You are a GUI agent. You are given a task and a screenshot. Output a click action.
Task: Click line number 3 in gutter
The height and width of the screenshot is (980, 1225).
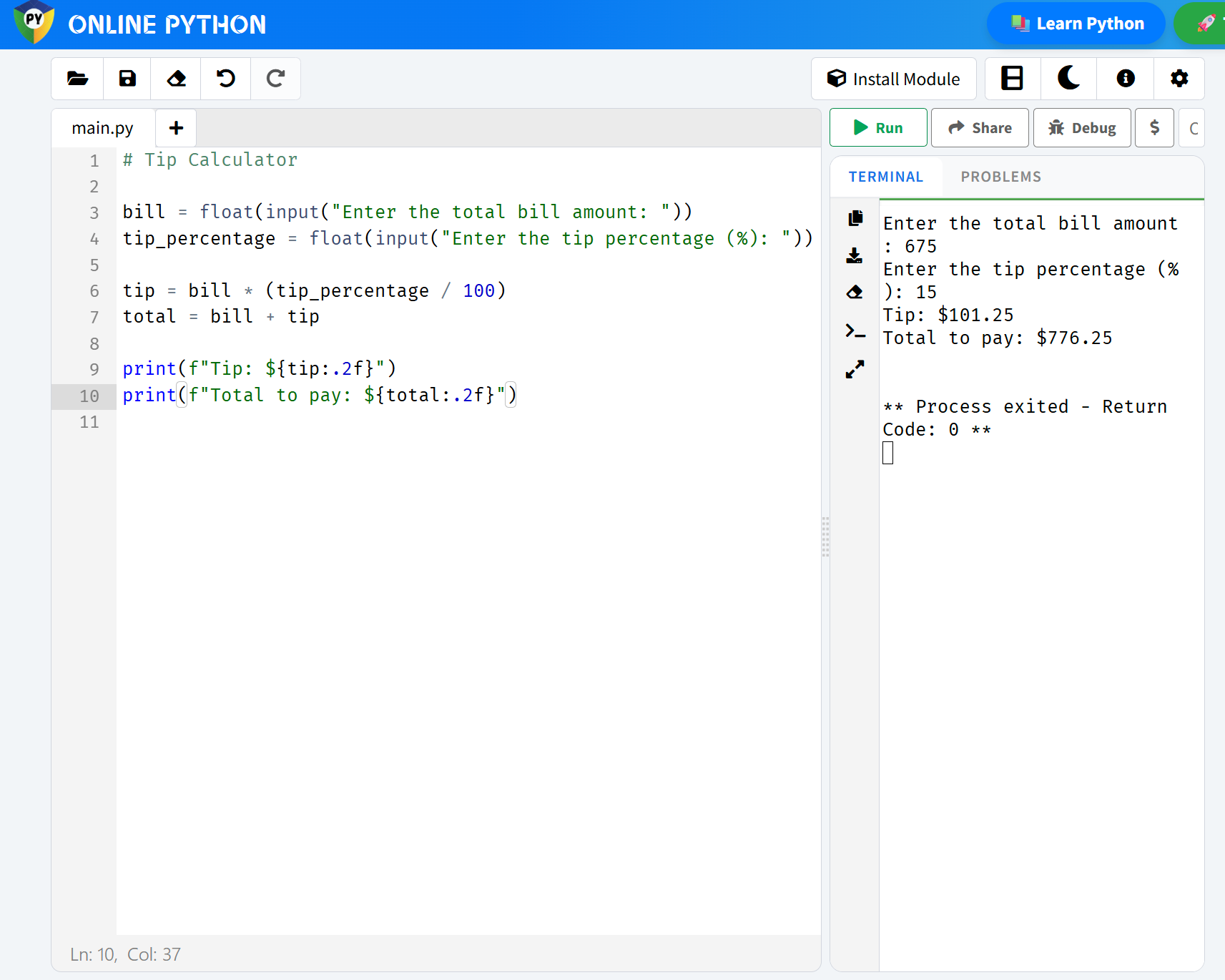(94, 212)
